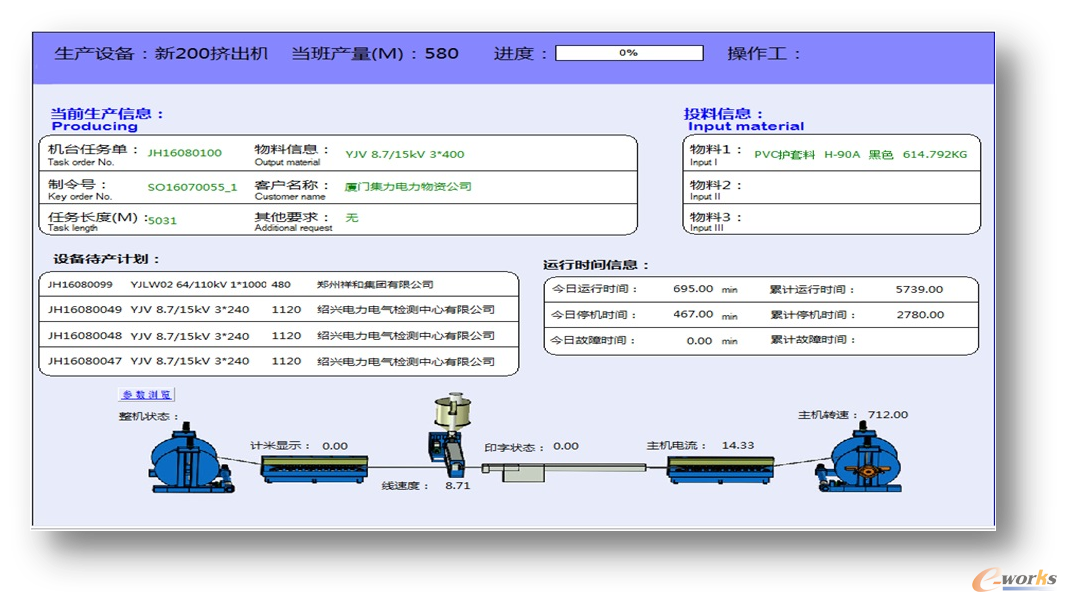Click the 新200挤出机 equipment name

(x=212, y=53)
